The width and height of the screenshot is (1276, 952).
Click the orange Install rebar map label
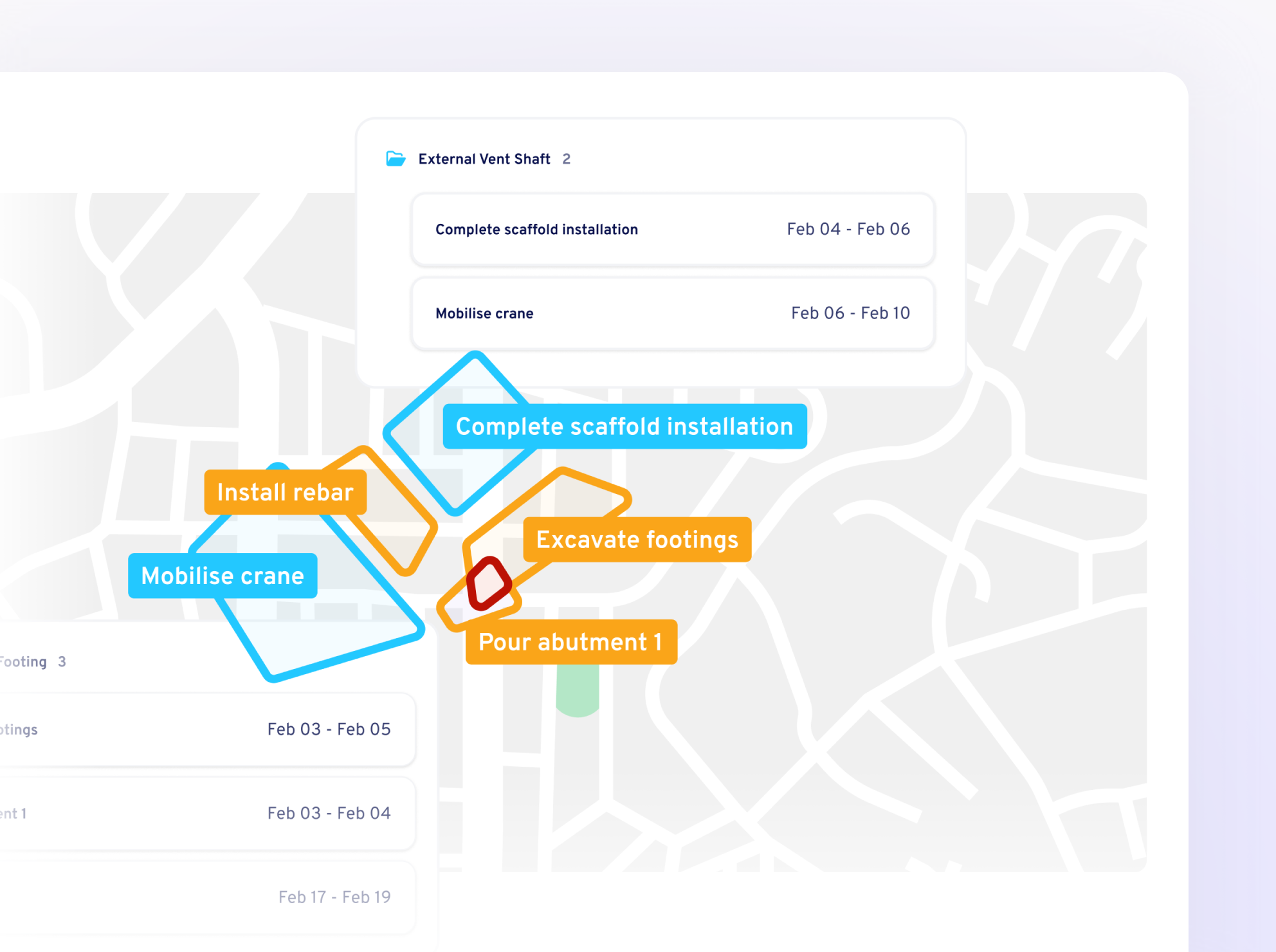[285, 493]
